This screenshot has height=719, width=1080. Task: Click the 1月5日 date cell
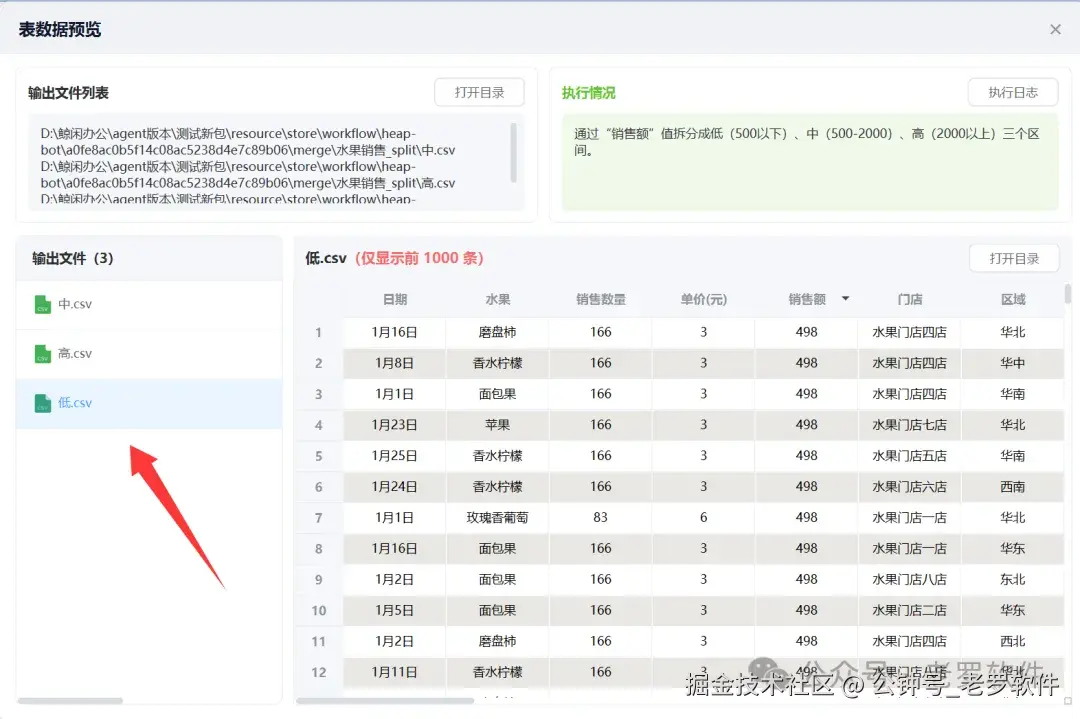[x=395, y=611]
